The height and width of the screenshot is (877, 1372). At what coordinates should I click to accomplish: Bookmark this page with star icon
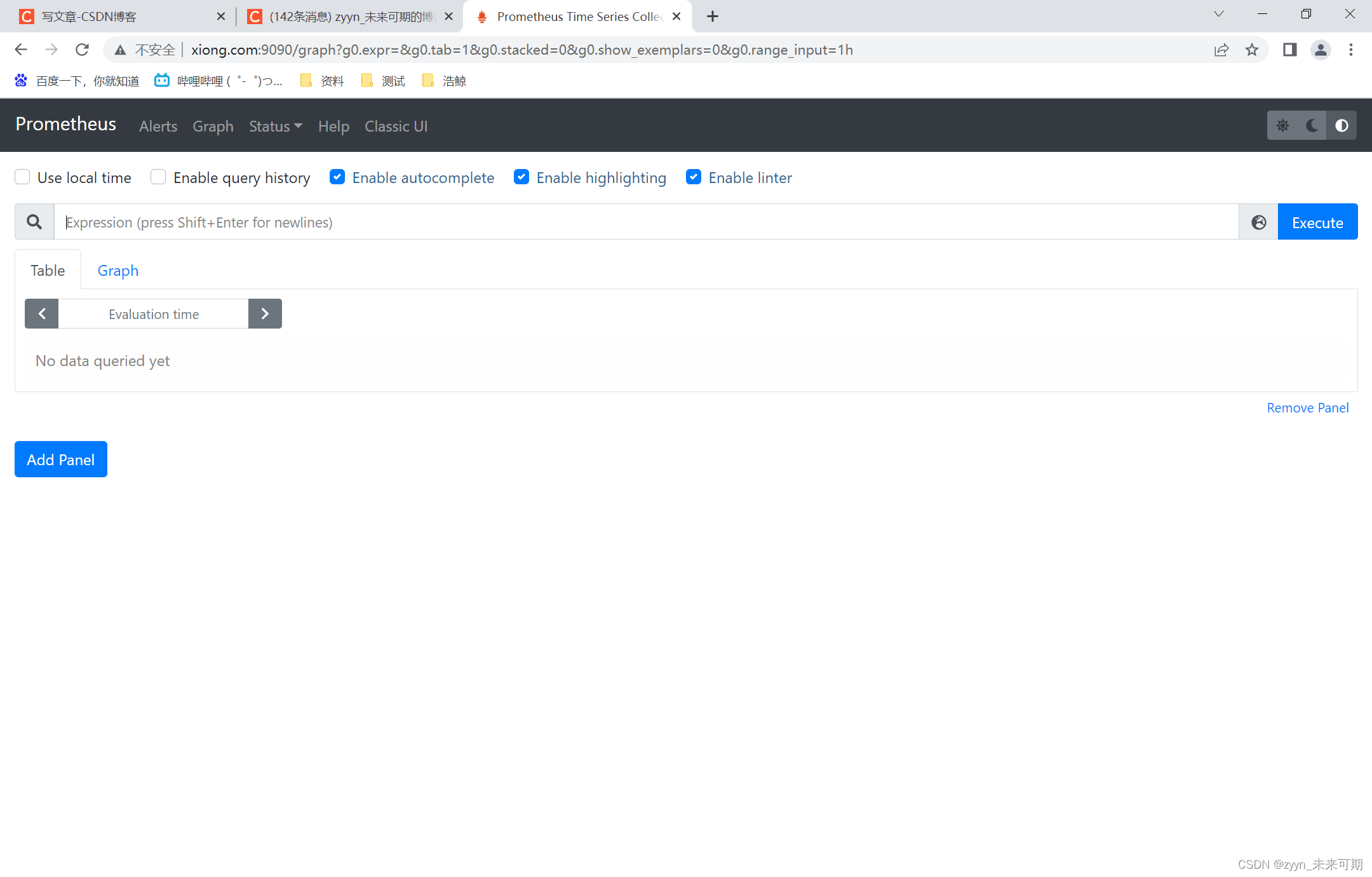[x=1252, y=50]
